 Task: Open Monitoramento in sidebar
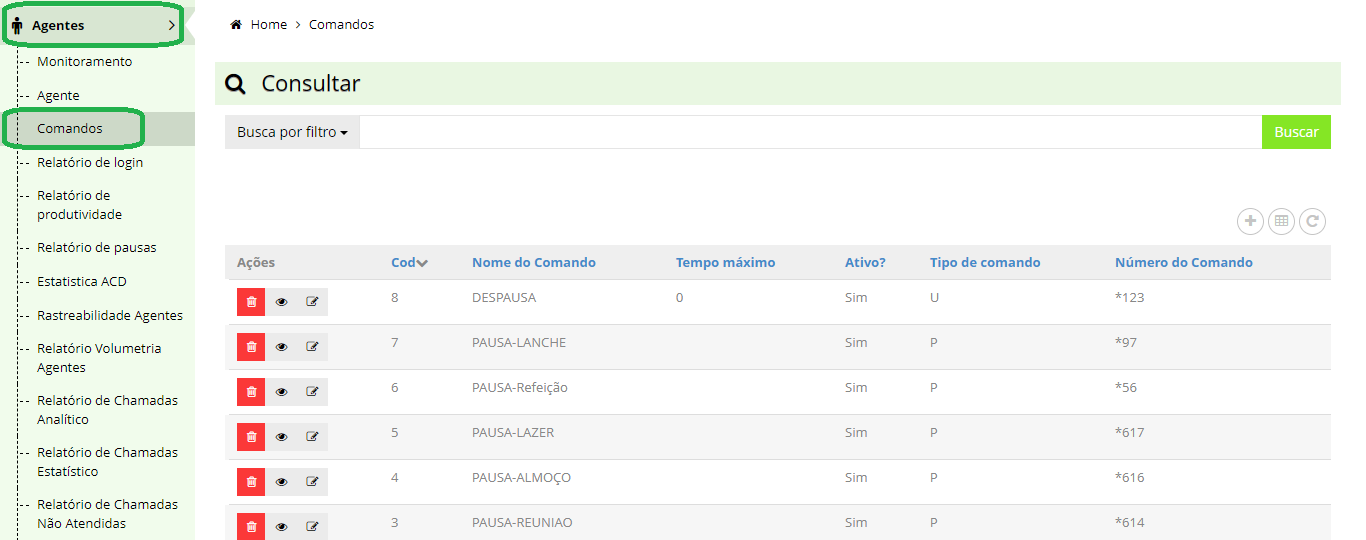(84, 61)
